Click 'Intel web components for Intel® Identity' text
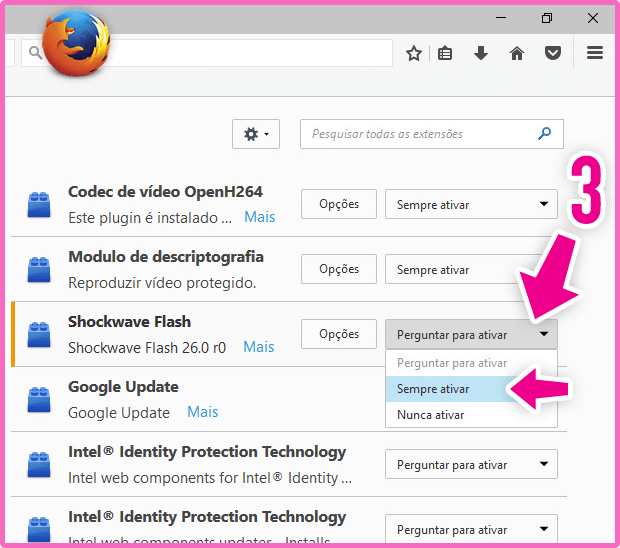Screen dimensions: 620x548 point(210,478)
